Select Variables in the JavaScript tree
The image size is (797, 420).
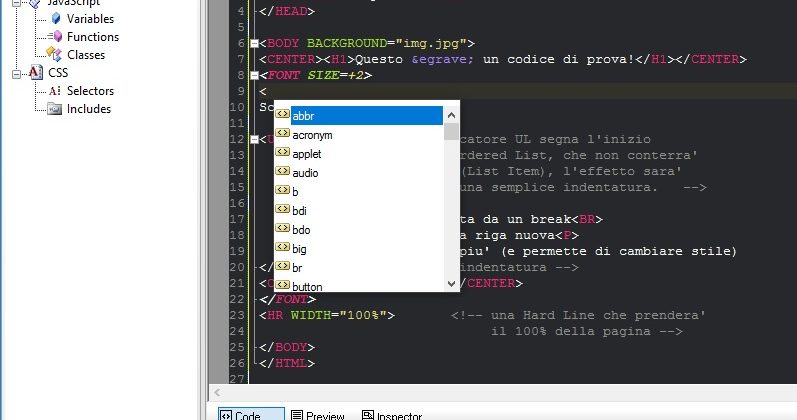click(x=90, y=19)
